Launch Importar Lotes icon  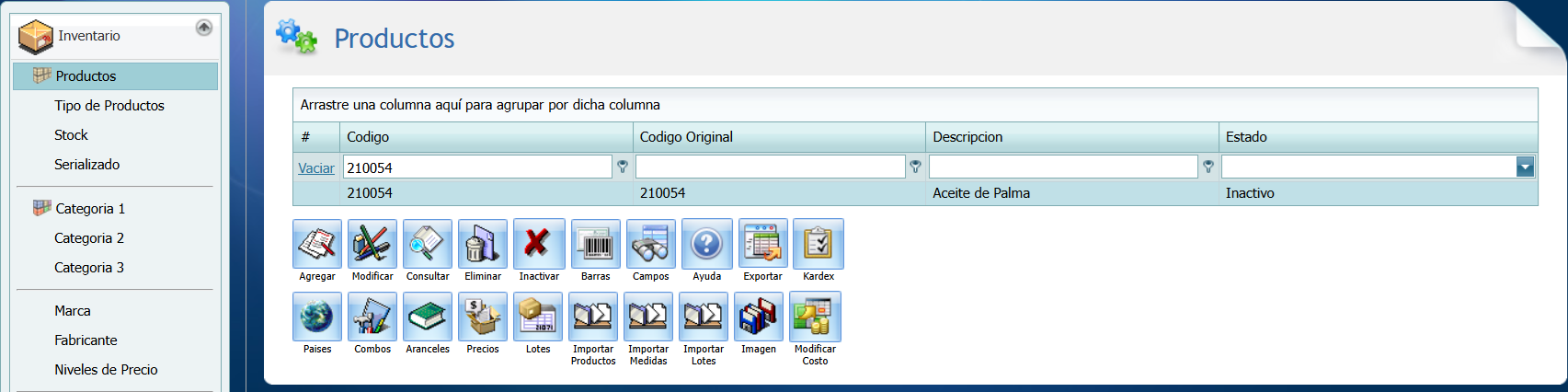coord(704,317)
